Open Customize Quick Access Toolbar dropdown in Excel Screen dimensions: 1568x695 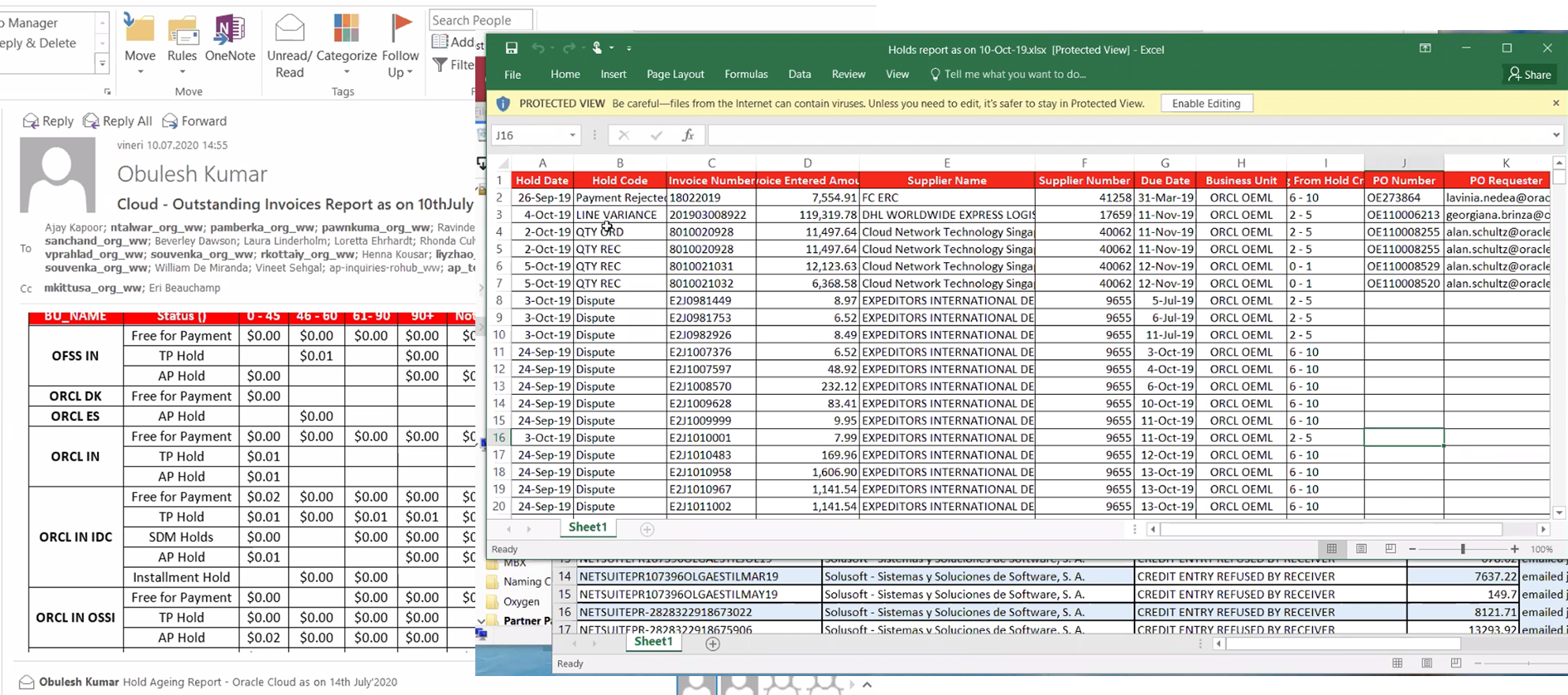pyautogui.click(x=629, y=49)
